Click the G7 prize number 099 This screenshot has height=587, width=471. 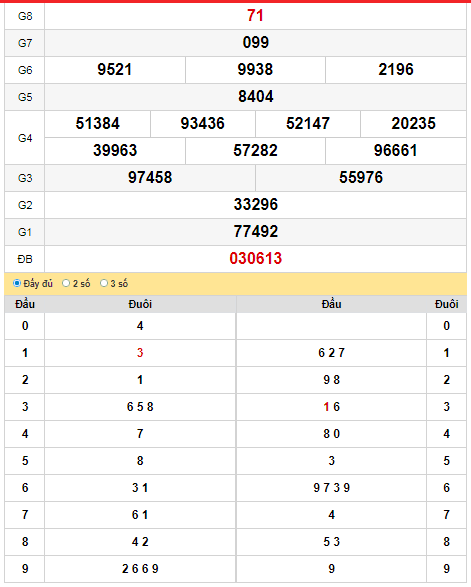[255, 43]
